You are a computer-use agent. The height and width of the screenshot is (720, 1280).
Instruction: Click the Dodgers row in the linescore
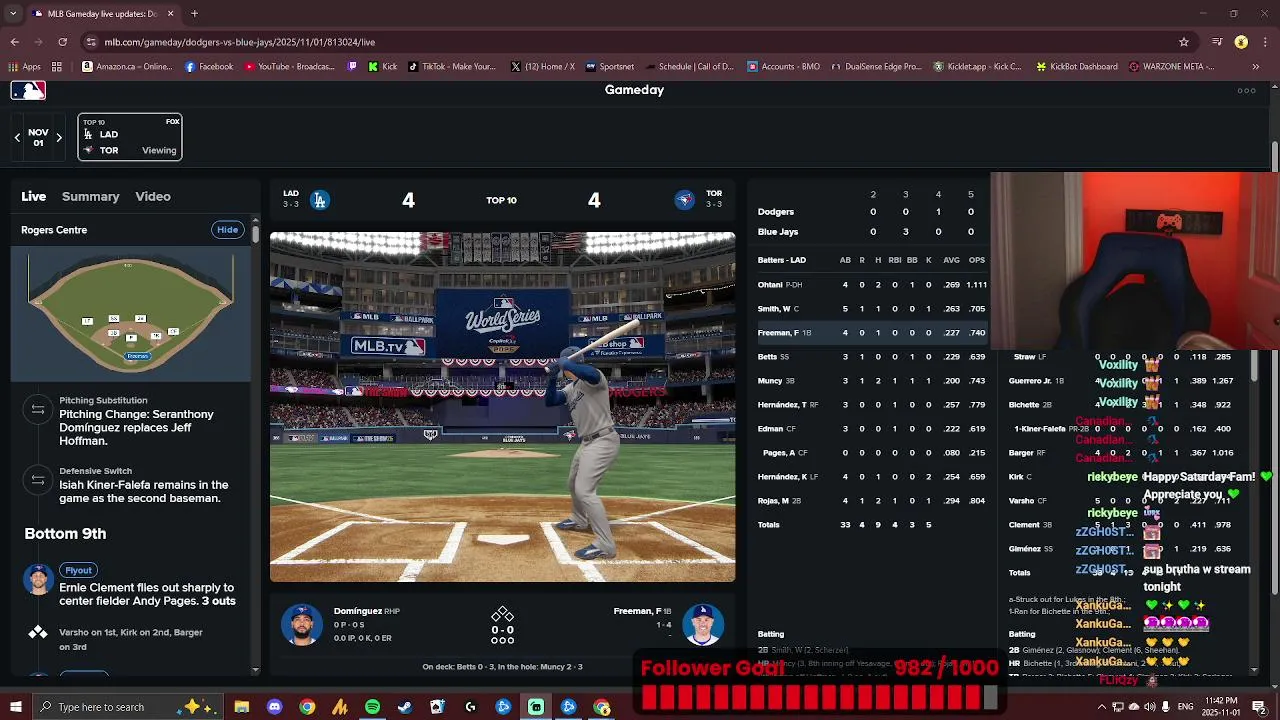[x=873, y=212]
